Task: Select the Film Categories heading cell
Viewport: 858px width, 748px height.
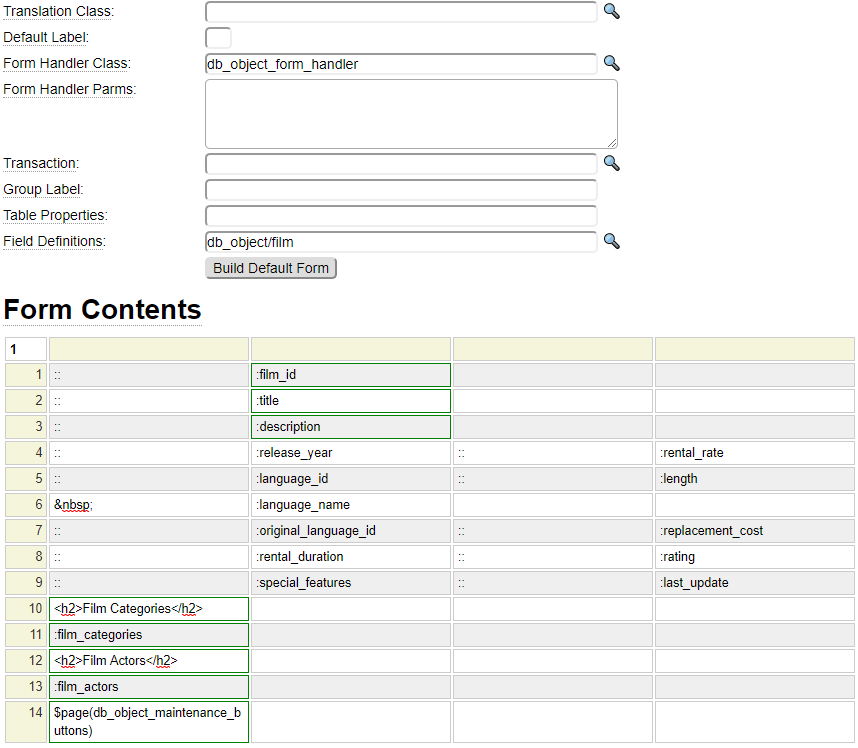Action: (x=148, y=609)
